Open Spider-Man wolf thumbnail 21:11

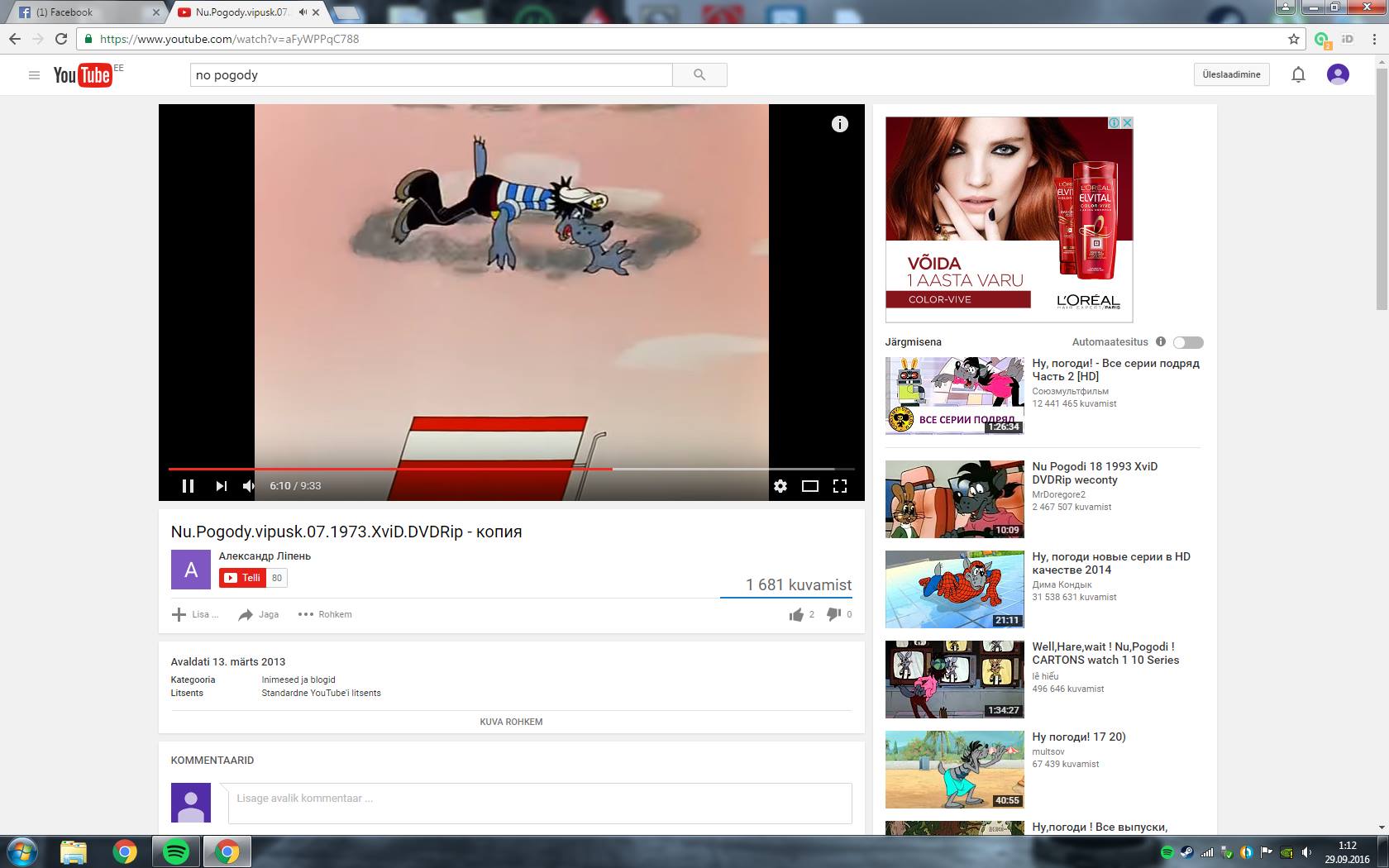click(x=955, y=589)
